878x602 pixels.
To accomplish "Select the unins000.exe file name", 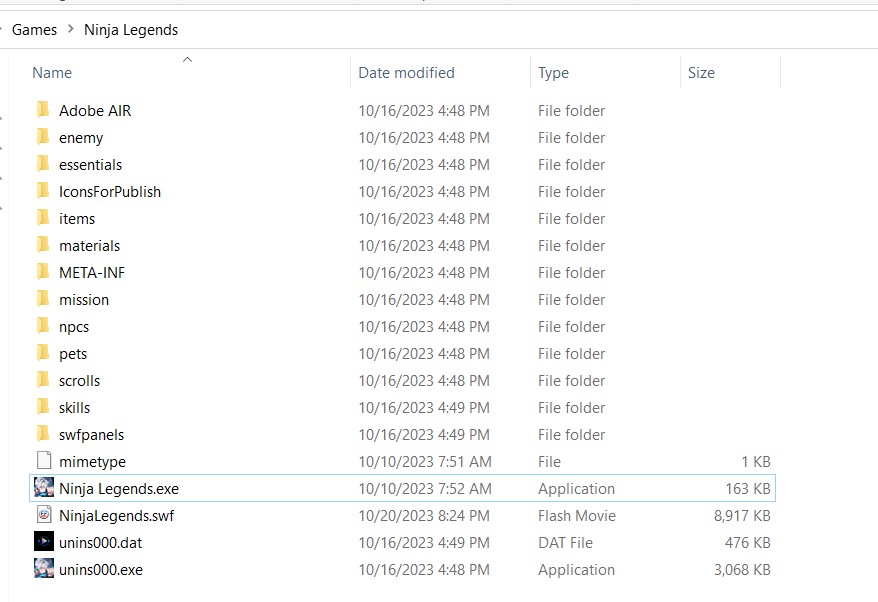I will click(101, 570).
